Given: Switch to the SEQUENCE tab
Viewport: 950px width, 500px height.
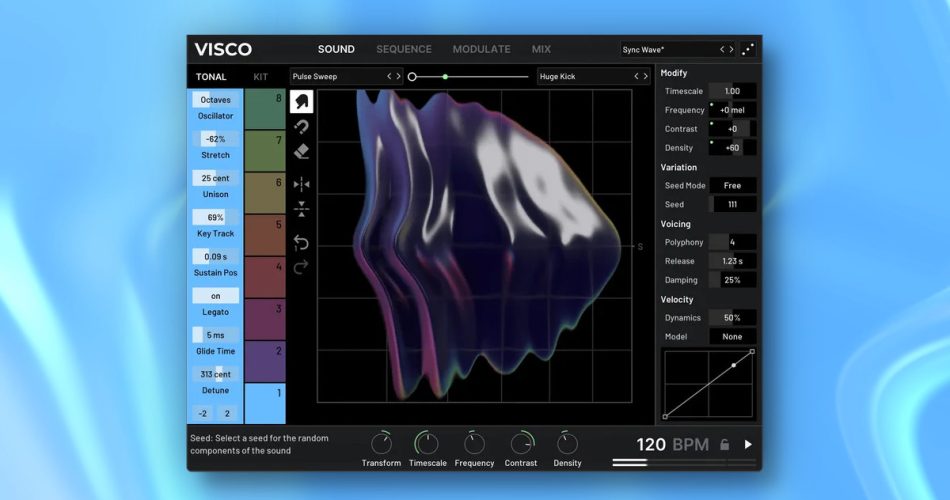Looking at the screenshot, I should click(x=404, y=49).
